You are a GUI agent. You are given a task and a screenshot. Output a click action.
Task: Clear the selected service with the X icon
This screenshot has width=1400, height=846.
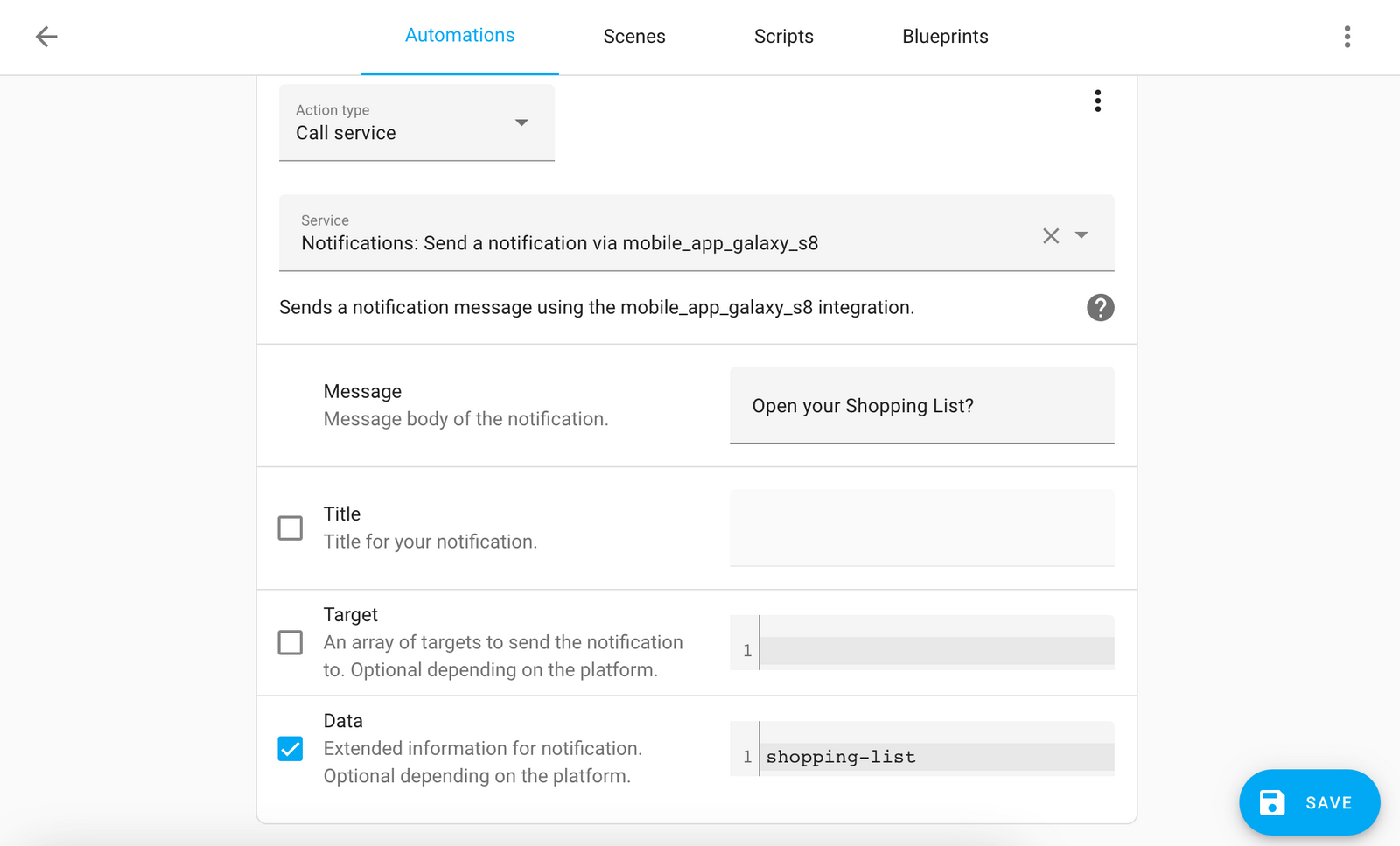[x=1051, y=234]
